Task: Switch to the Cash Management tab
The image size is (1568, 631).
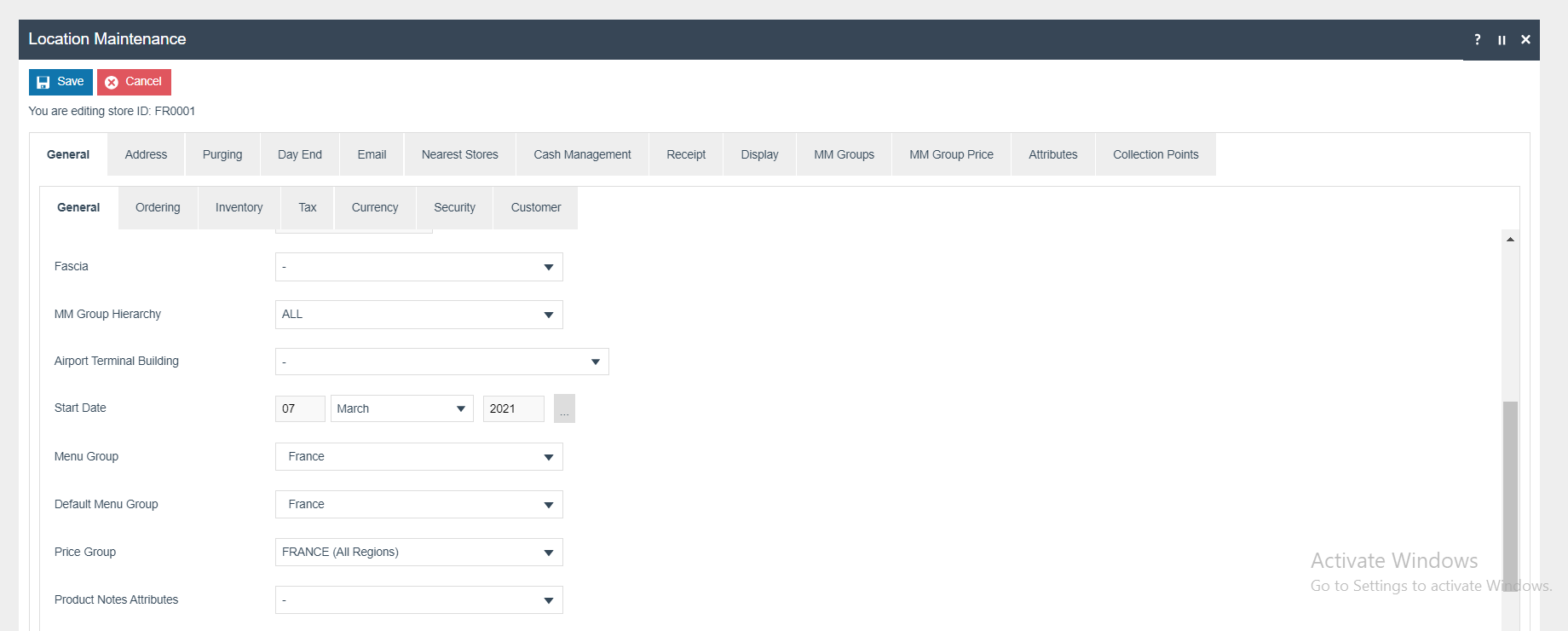Action: [582, 154]
